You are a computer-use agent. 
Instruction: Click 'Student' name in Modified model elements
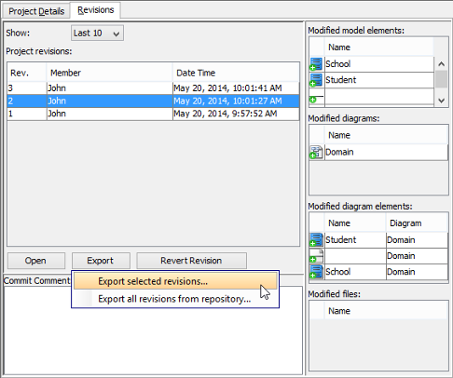tap(341, 80)
